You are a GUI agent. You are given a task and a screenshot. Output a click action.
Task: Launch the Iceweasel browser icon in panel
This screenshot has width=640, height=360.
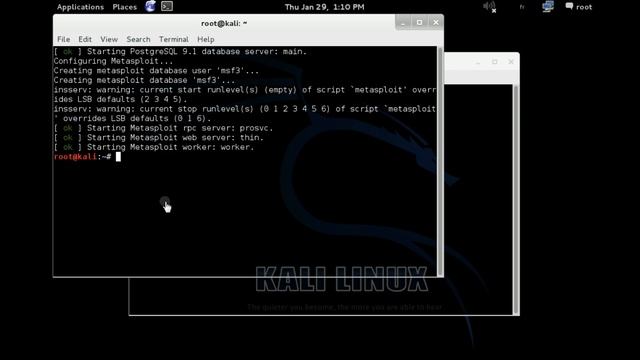(x=150, y=6)
